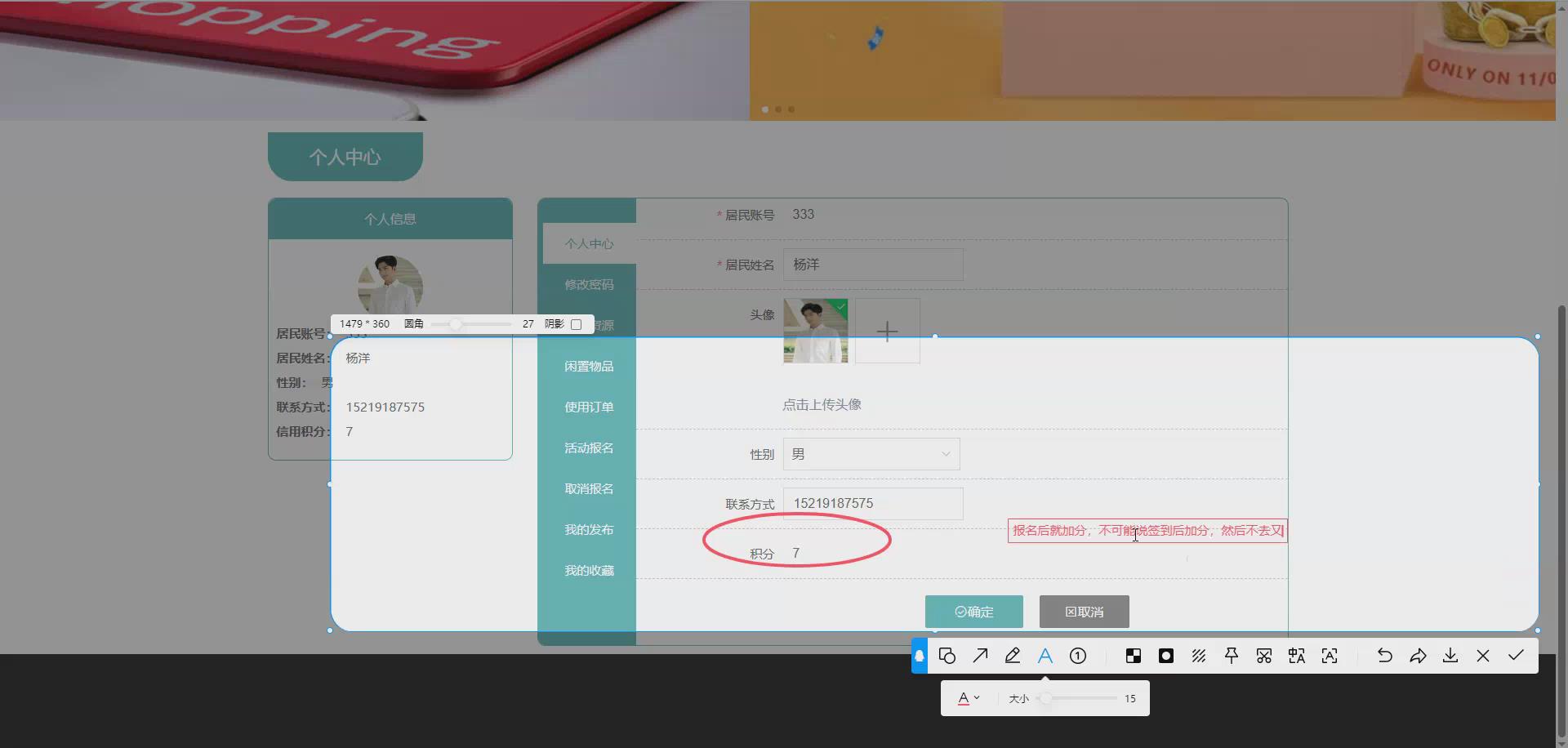The height and width of the screenshot is (748, 1568).
Task: Pin the screenshot to the screen
Action: [1232, 656]
